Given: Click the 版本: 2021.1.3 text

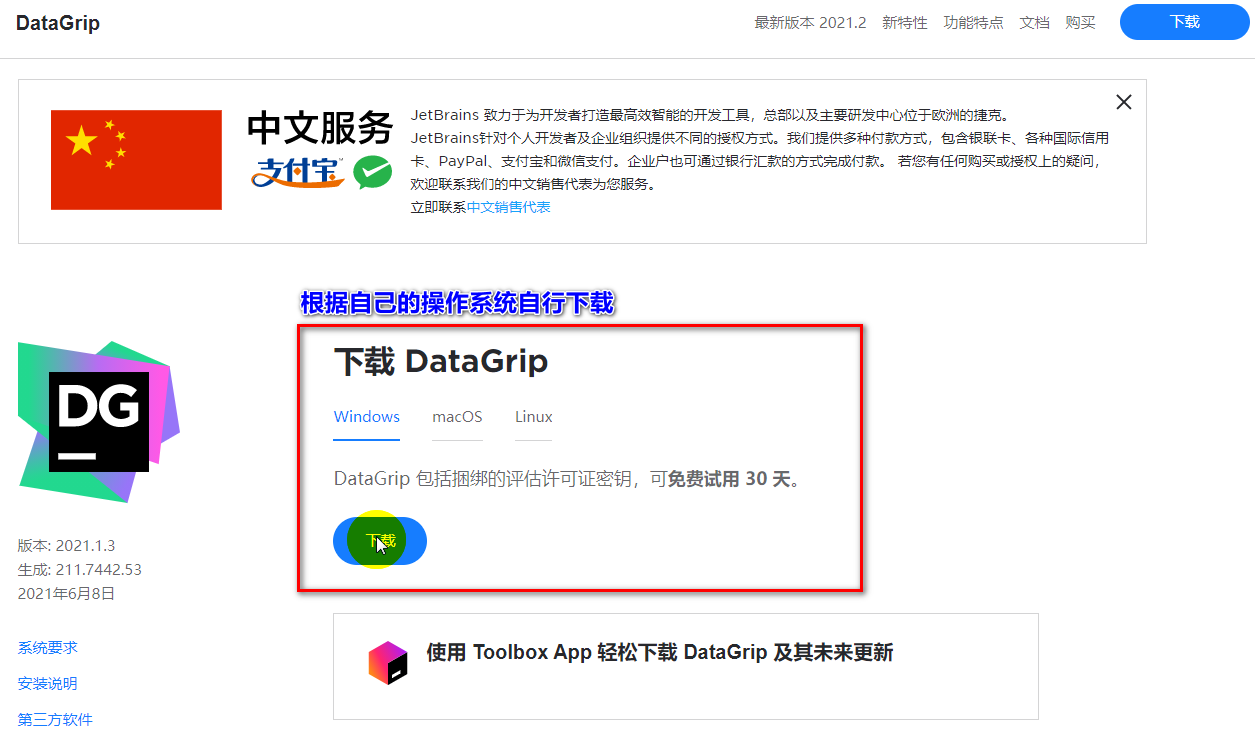Looking at the screenshot, I should pos(66,546).
